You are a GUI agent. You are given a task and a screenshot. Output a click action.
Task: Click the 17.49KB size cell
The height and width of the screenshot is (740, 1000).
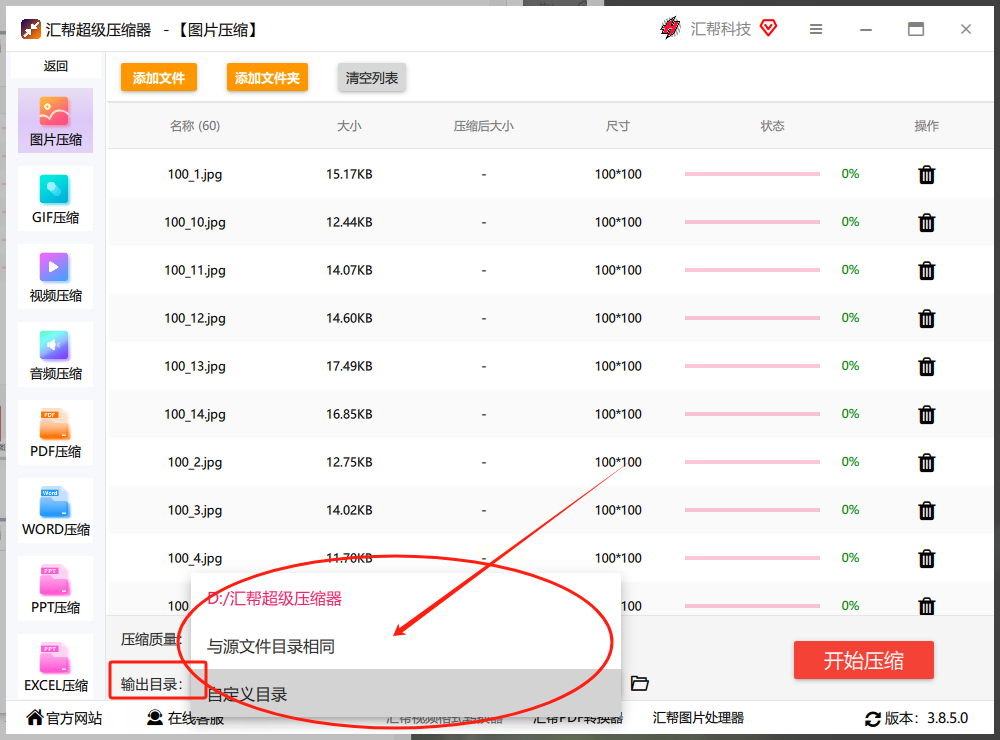click(x=349, y=366)
